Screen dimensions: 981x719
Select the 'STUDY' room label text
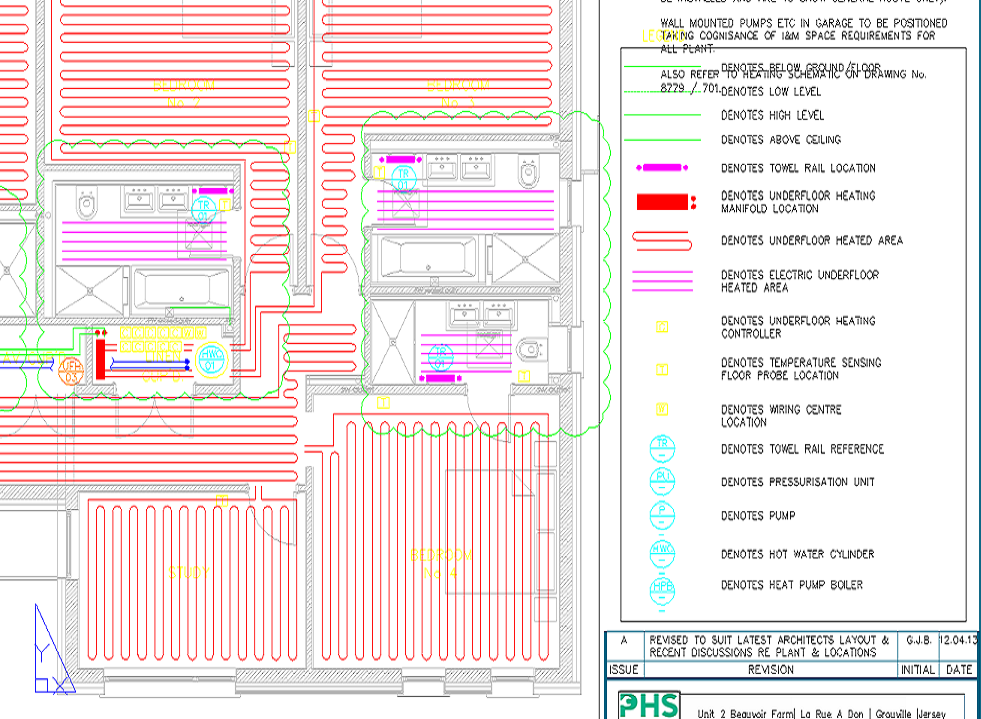click(x=189, y=573)
